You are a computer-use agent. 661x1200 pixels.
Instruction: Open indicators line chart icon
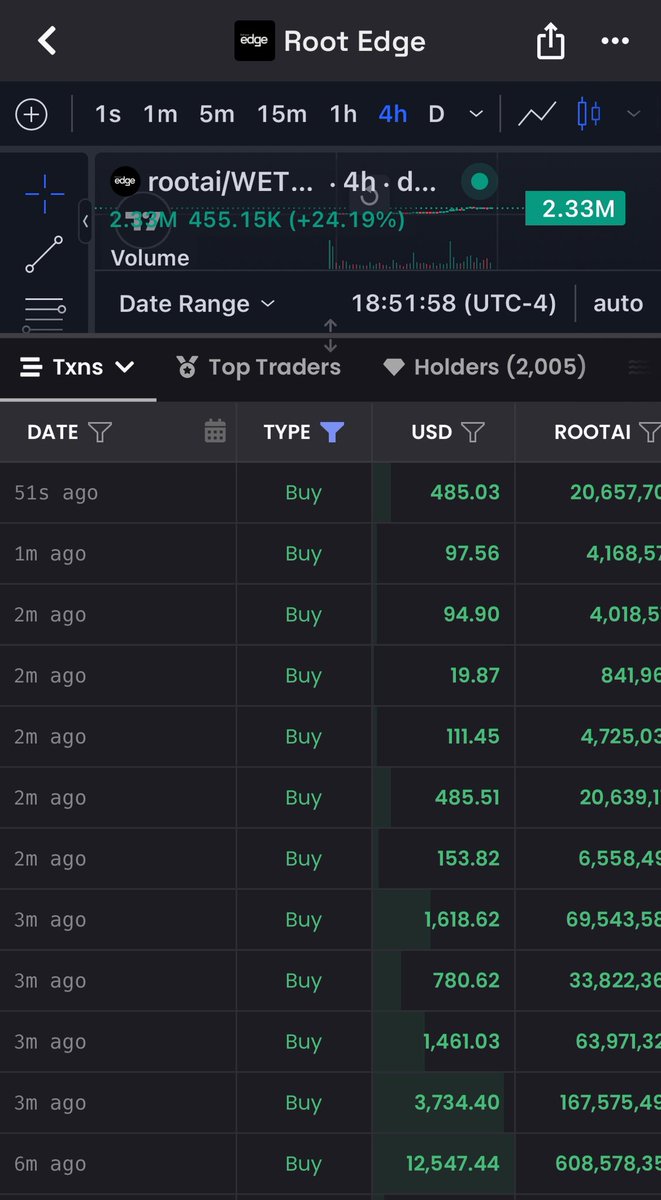pos(537,114)
